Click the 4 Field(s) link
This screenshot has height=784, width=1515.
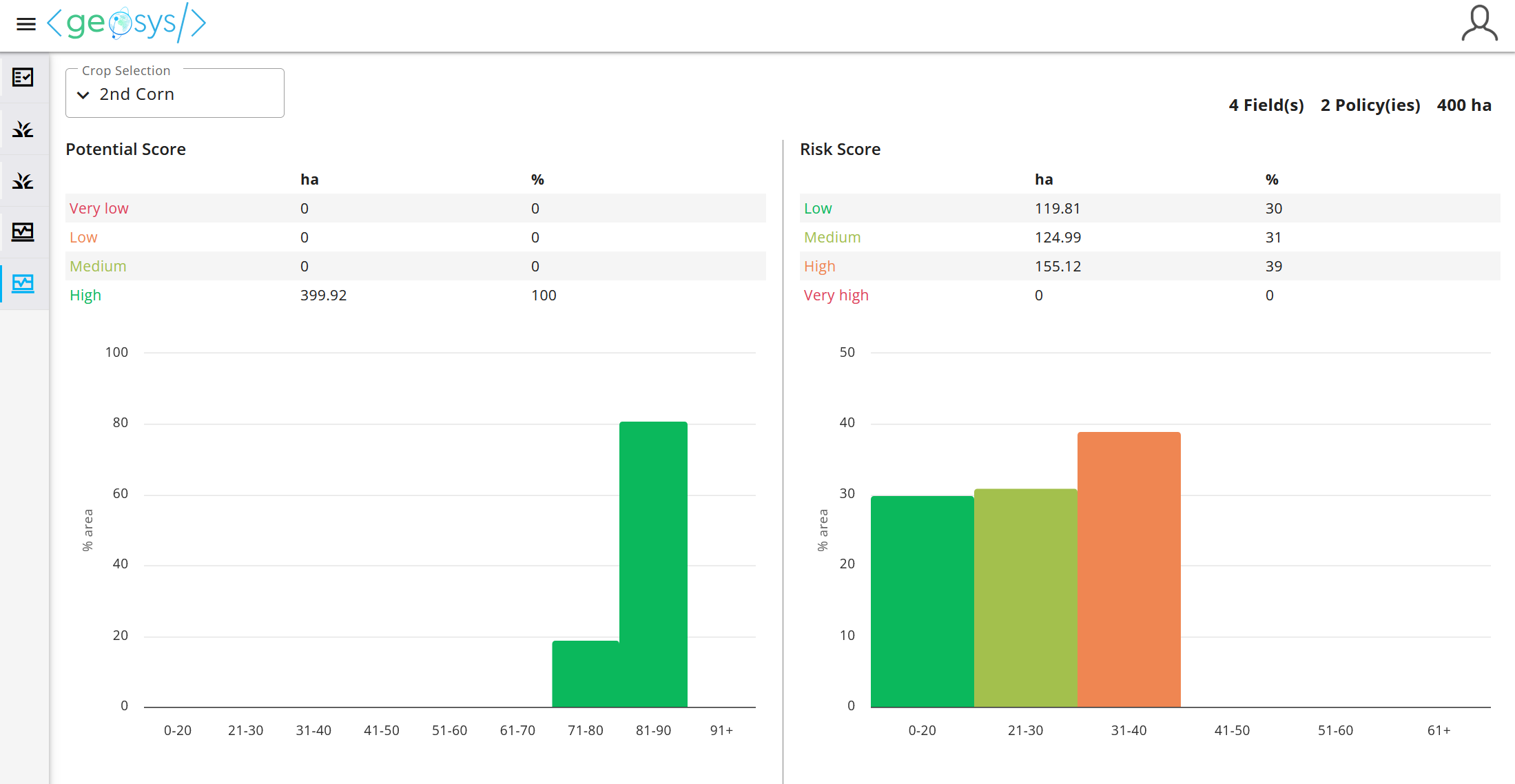1266,105
